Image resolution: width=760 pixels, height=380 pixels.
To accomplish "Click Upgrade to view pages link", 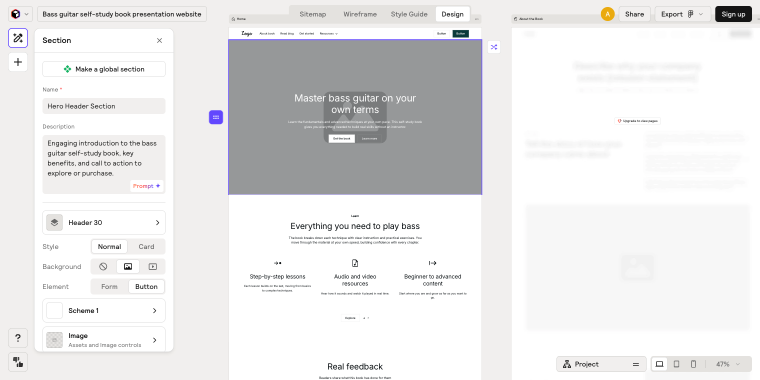I will coord(637,121).
